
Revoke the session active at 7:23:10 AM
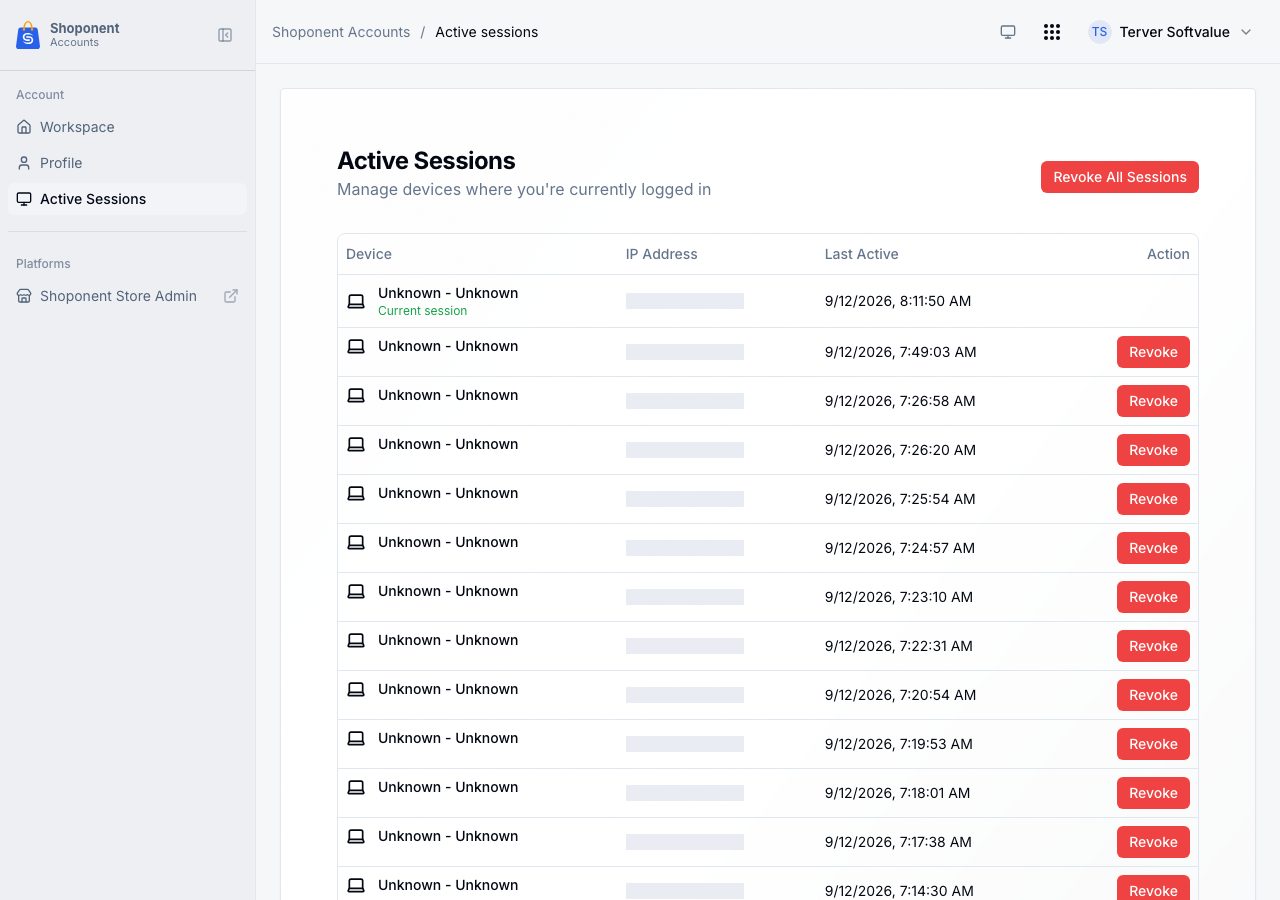(1153, 597)
